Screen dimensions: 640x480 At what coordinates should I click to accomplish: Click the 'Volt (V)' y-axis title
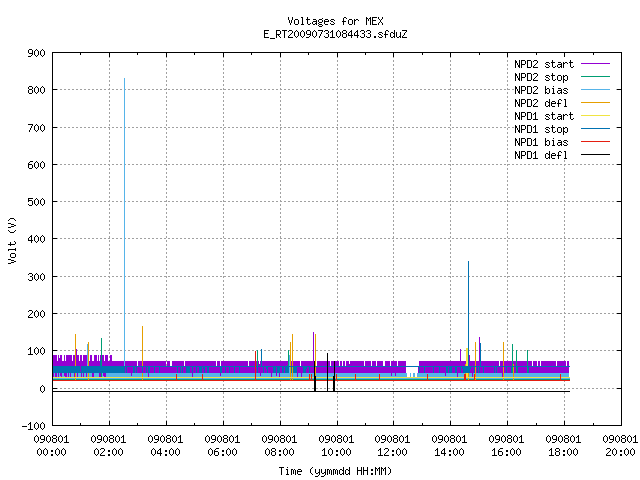(12, 240)
